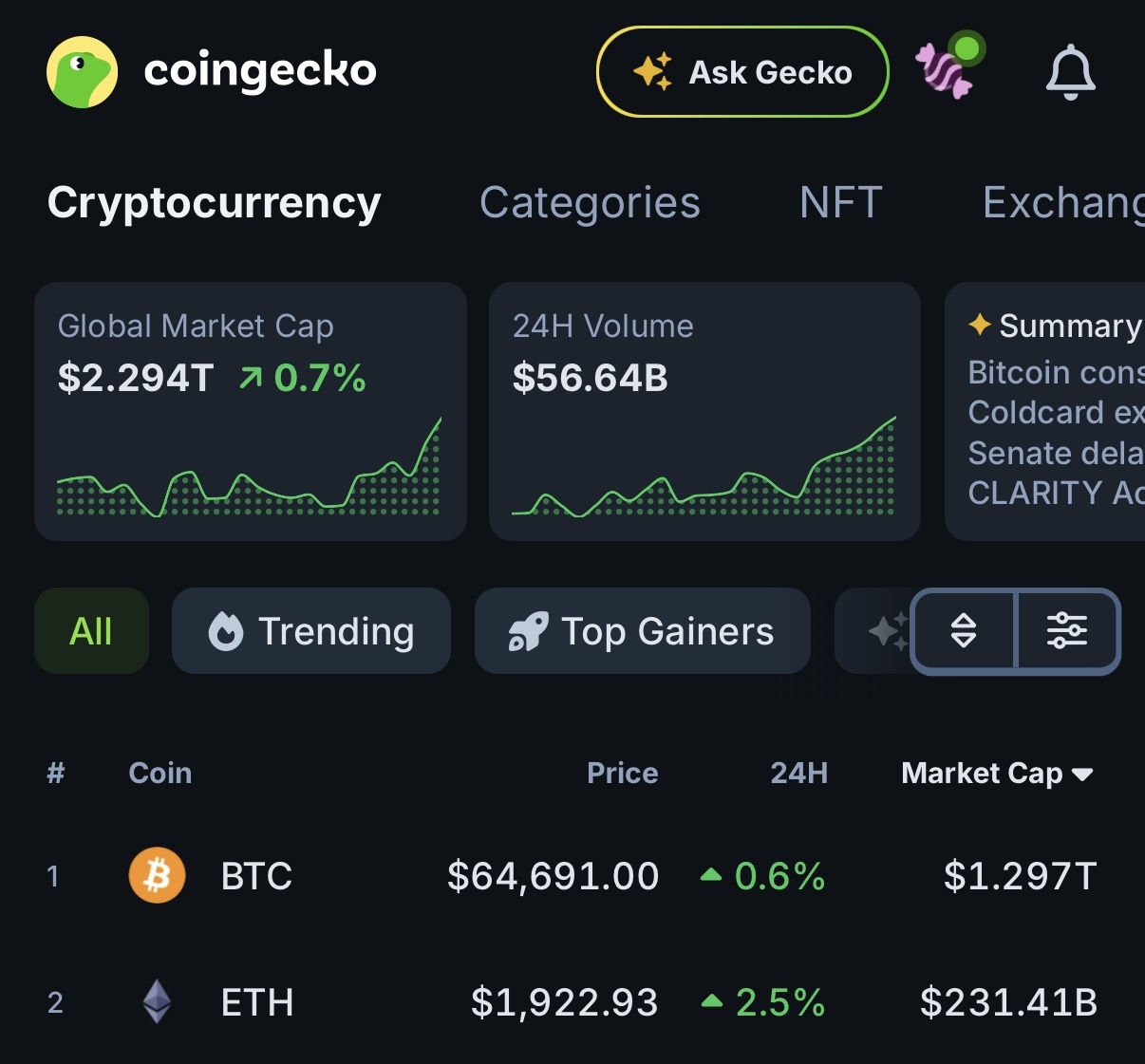
Task: Click the Ask Gecko button
Action: pos(742,72)
